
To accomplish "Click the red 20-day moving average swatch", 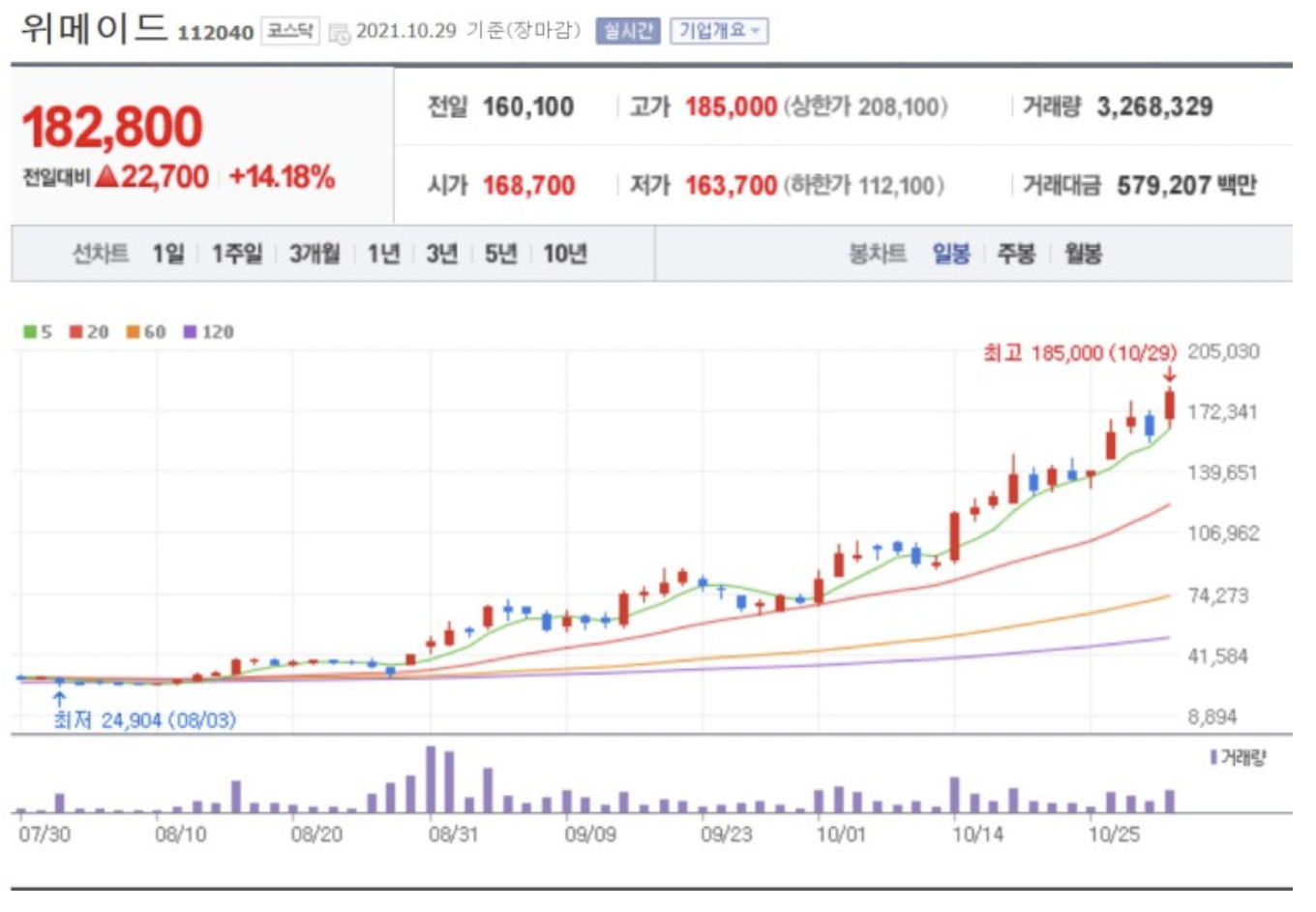I will [x=76, y=332].
